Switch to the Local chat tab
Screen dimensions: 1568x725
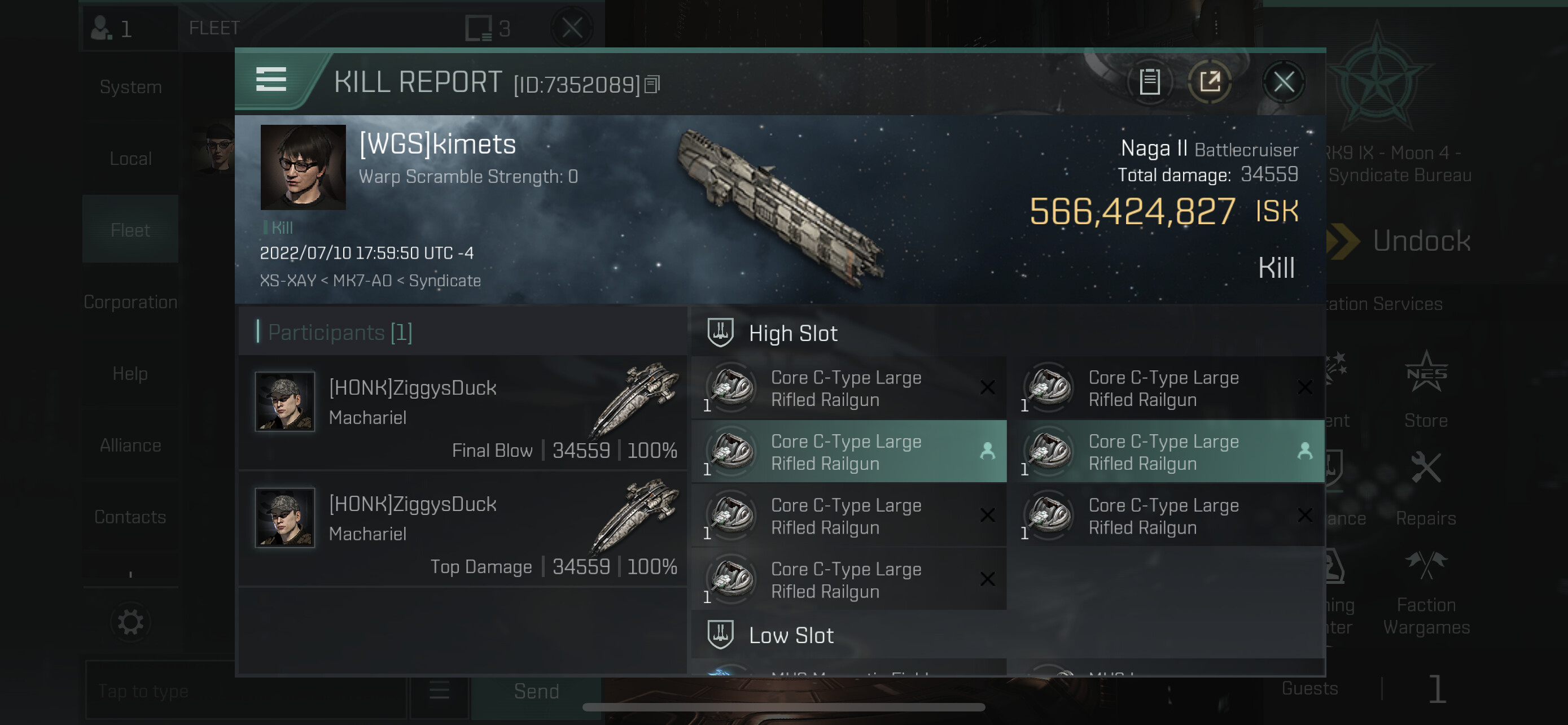130,158
